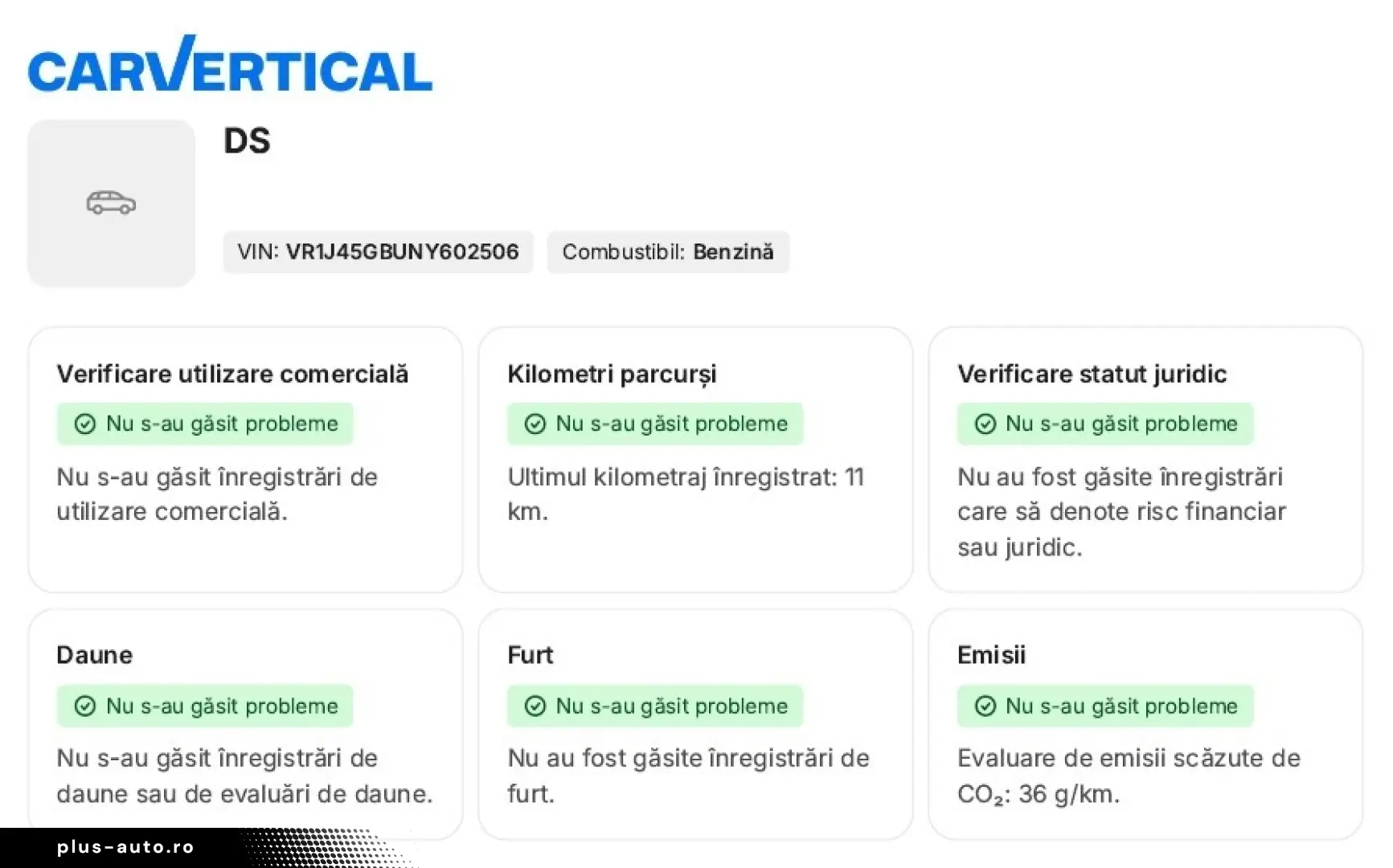Screen dimensions: 1393x868
Task: Click the checkmark icon under Verificare statut juridic
Action: coord(985,424)
